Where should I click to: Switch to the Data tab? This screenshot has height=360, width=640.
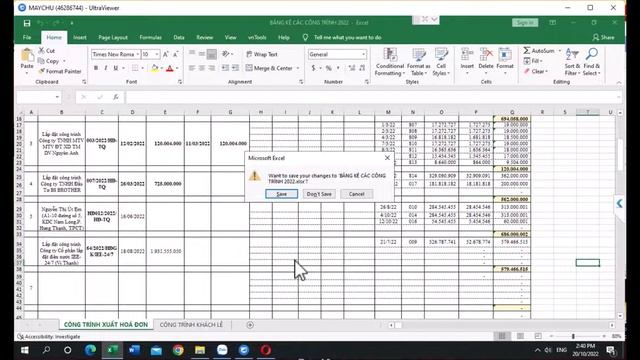[179, 37]
